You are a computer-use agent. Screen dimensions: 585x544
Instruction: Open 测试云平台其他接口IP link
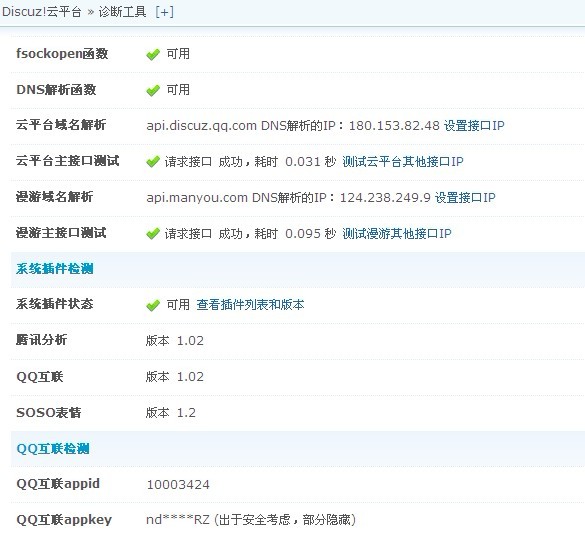(403, 162)
